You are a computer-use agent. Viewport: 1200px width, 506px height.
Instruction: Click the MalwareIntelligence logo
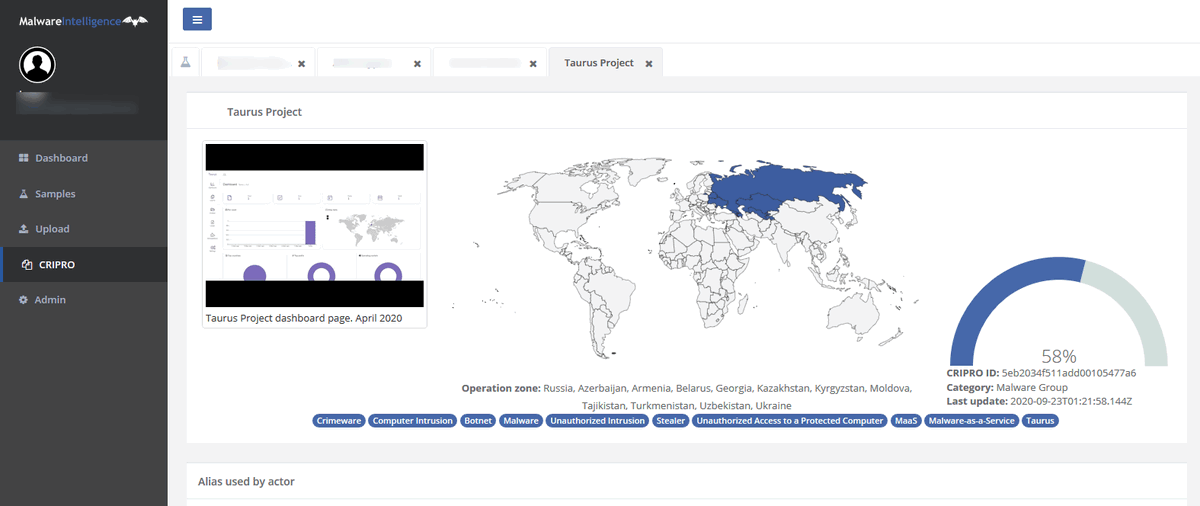[83, 20]
